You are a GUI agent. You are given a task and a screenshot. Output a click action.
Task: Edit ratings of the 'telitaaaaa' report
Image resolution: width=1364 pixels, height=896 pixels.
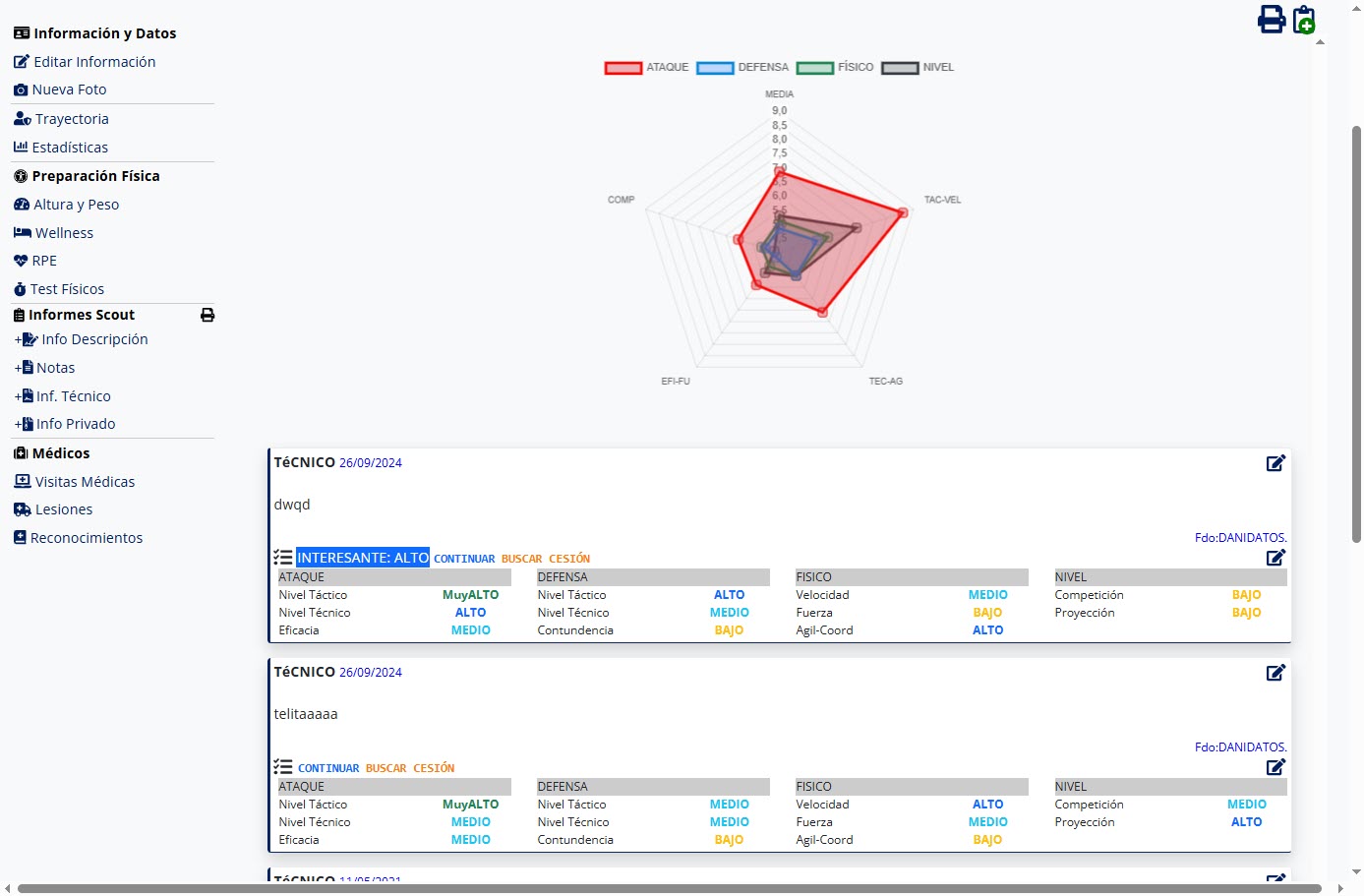1275,767
